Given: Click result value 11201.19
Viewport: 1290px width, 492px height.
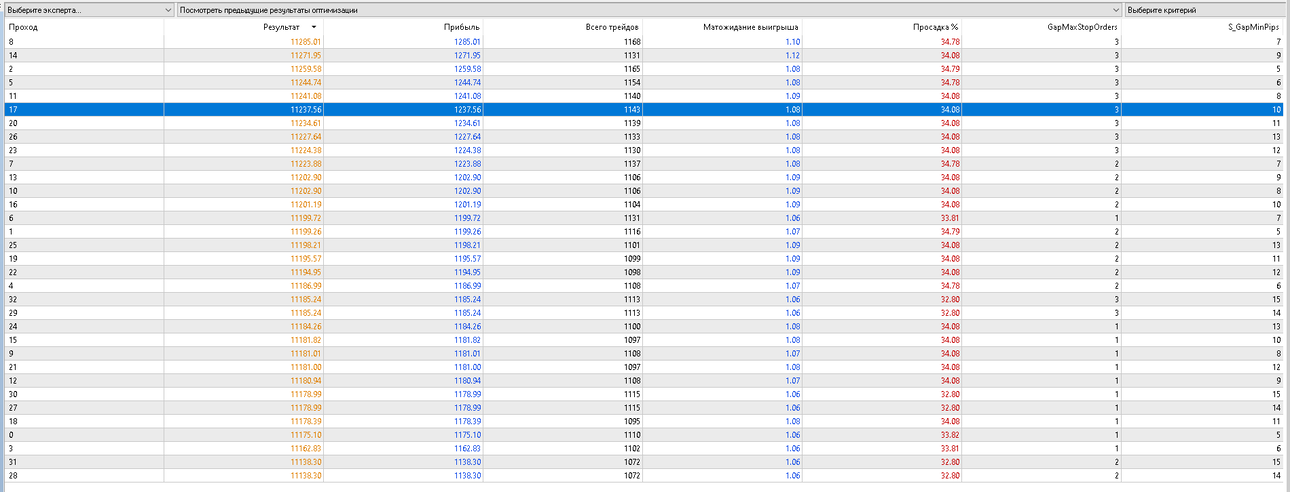Looking at the screenshot, I should (305, 203).
